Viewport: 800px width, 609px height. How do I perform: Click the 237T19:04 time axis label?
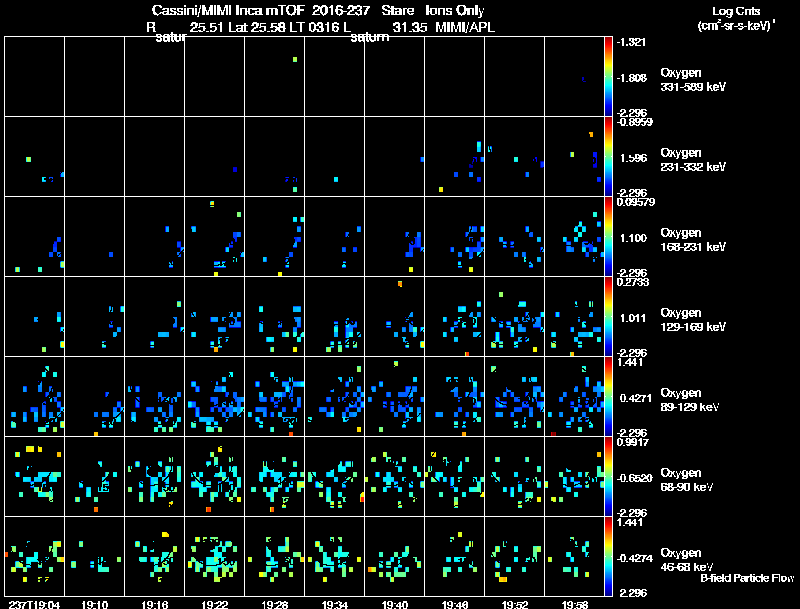click(34, 604)
